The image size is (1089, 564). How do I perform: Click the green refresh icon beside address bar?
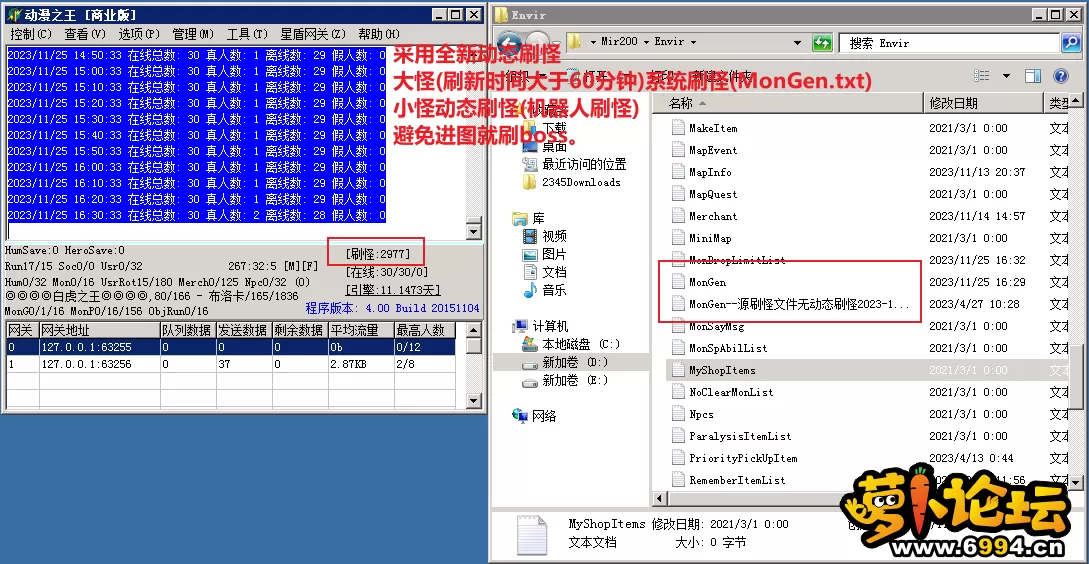click(x=822, y=42)
